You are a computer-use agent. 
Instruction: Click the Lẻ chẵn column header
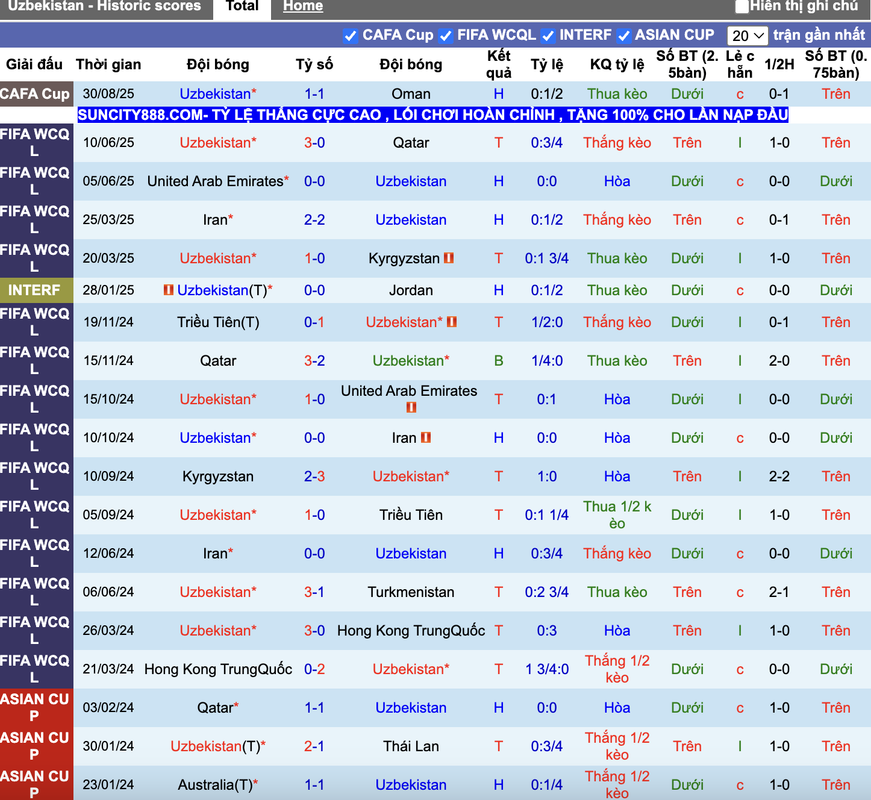(740, 64)
